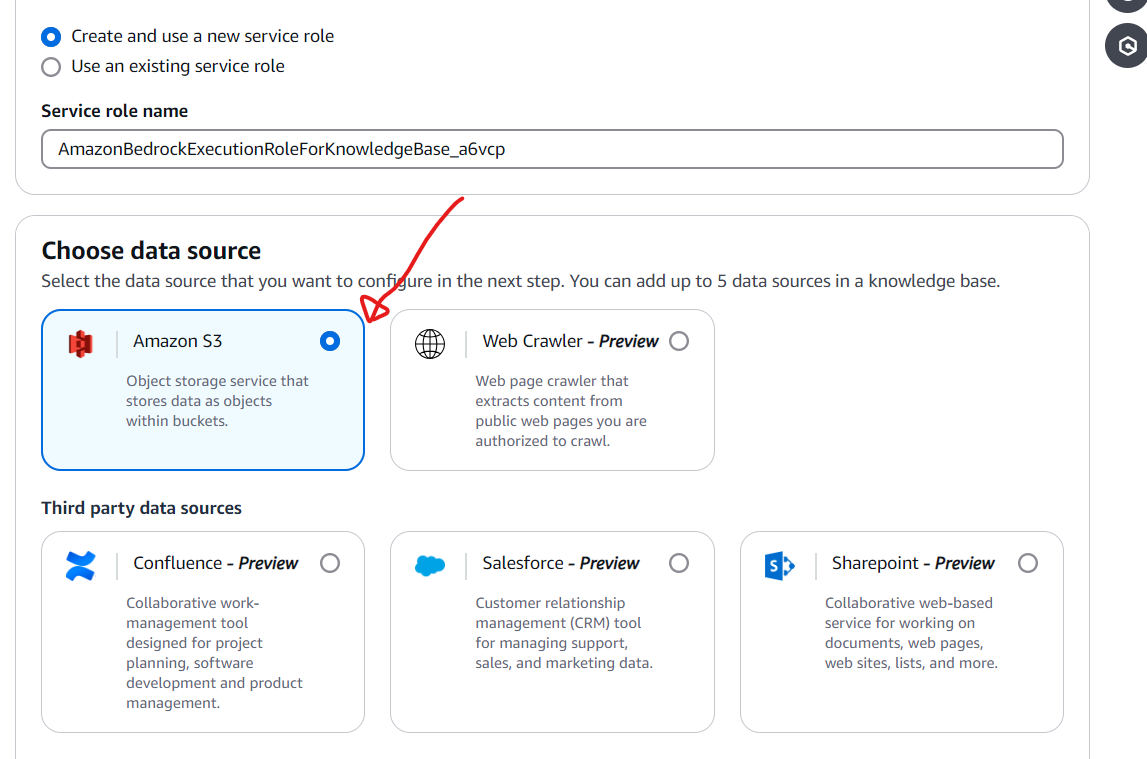This screenshot has width=1147, height=759.
Task: Click the Confluence logo icon
Action: tap(80, 566)
